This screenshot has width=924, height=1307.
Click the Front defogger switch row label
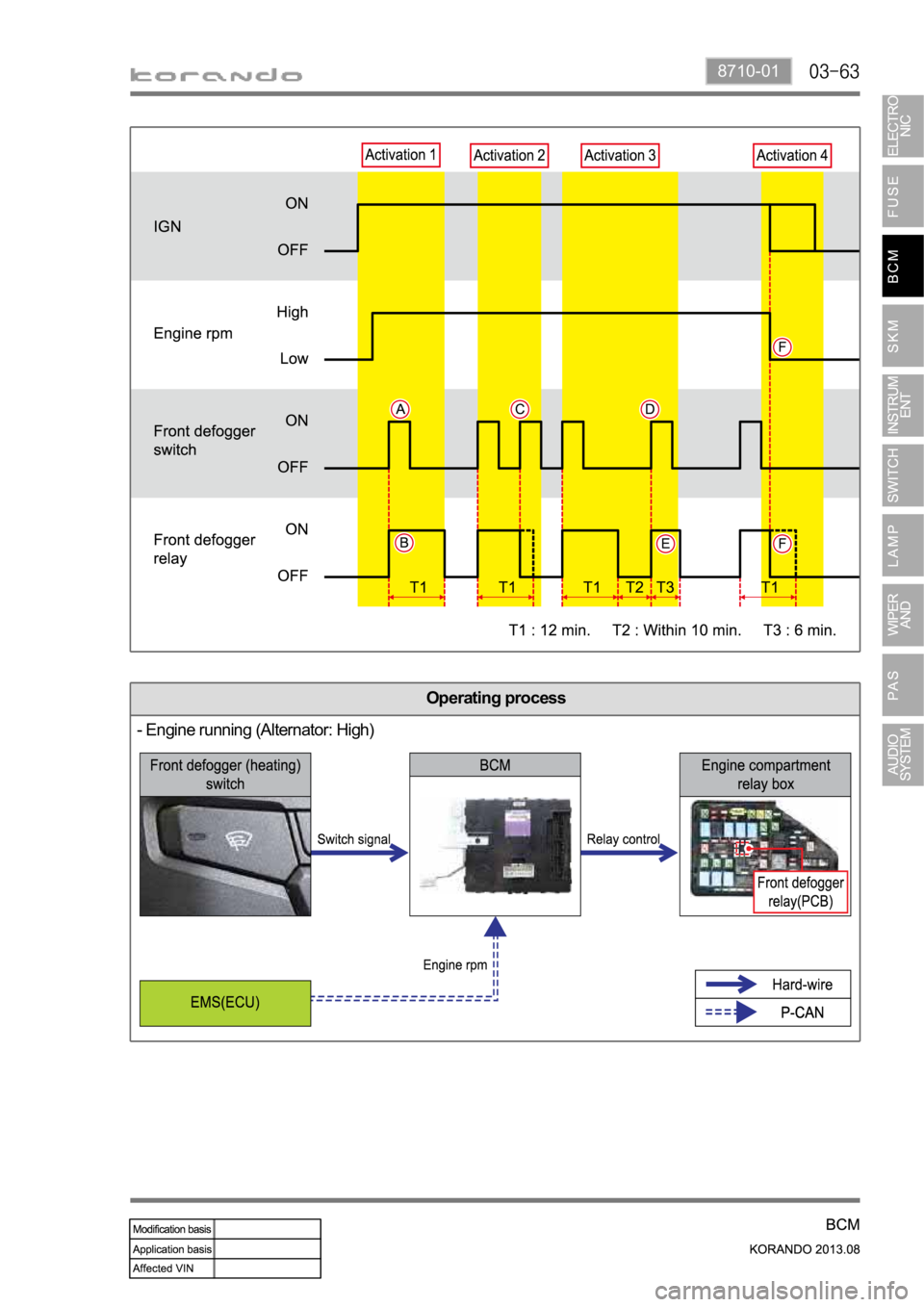point(204,440)
